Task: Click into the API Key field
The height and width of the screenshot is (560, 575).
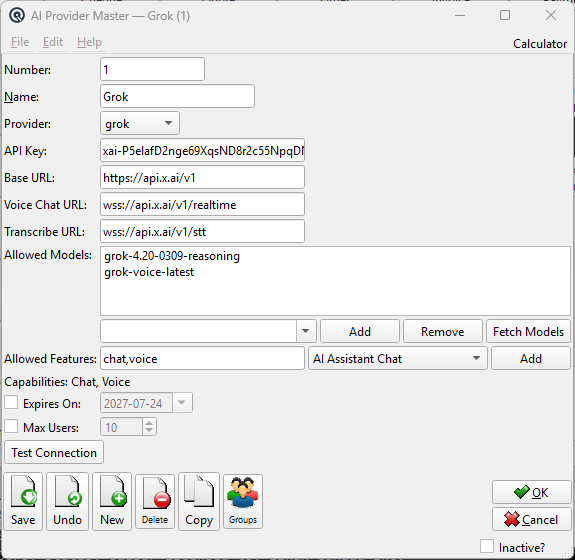Action: [202, 150]
